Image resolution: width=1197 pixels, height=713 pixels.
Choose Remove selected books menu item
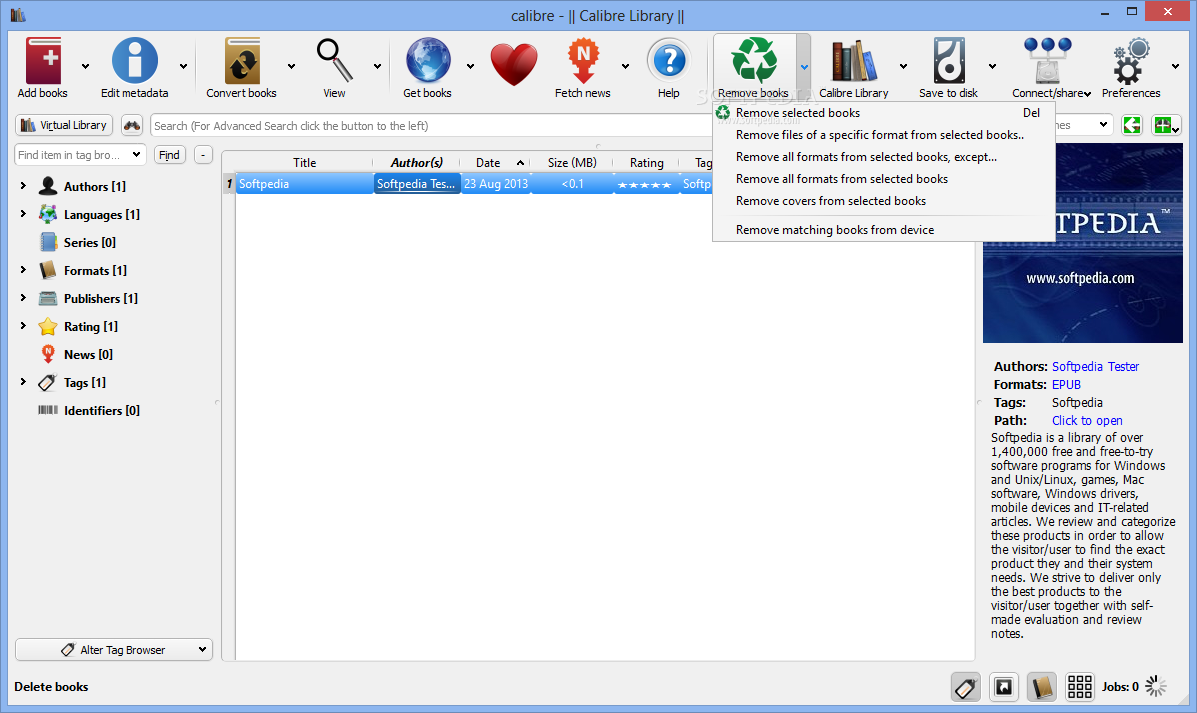click(x=884, y=113)
